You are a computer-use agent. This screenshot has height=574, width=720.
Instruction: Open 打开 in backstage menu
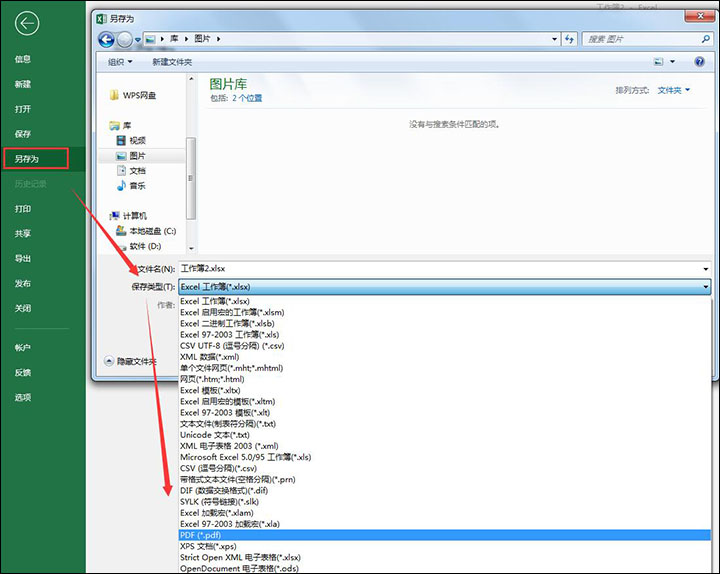pyautogui.click(x=22, y=109)
